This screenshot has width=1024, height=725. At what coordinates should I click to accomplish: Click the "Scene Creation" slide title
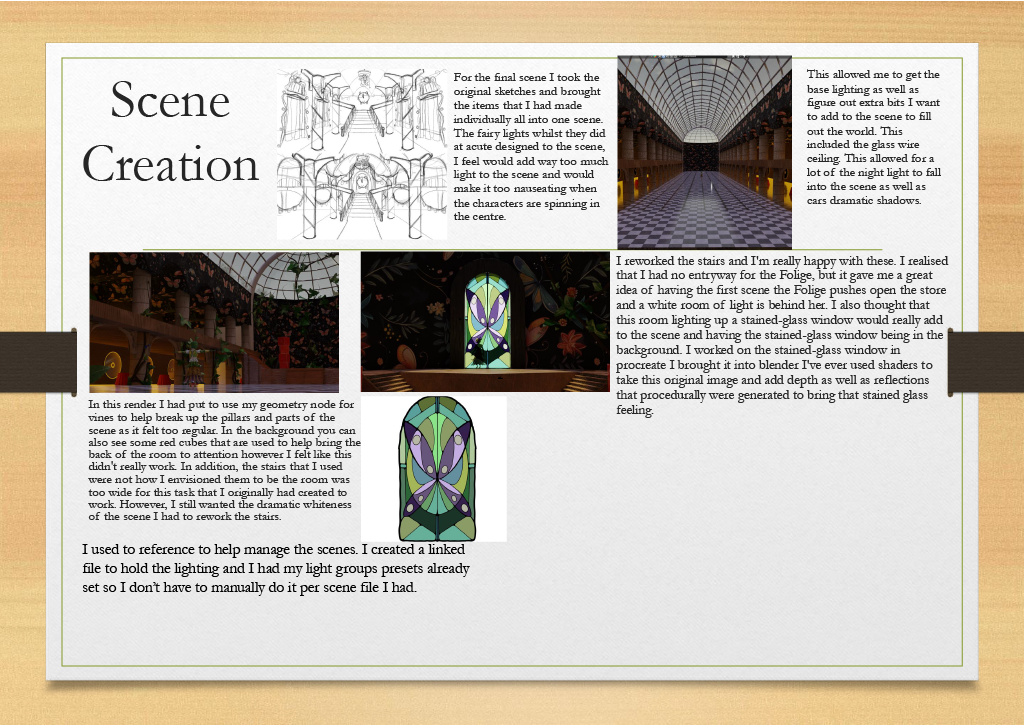click(x=170, y=131)
